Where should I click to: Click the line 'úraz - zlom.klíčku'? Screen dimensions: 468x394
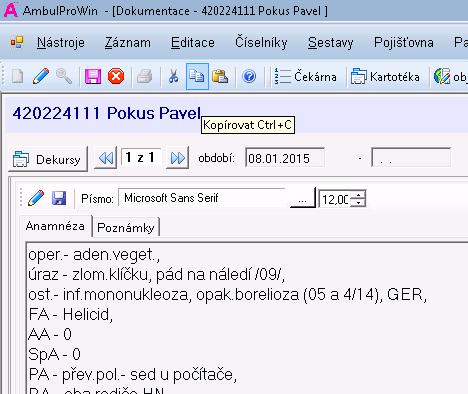156,275
